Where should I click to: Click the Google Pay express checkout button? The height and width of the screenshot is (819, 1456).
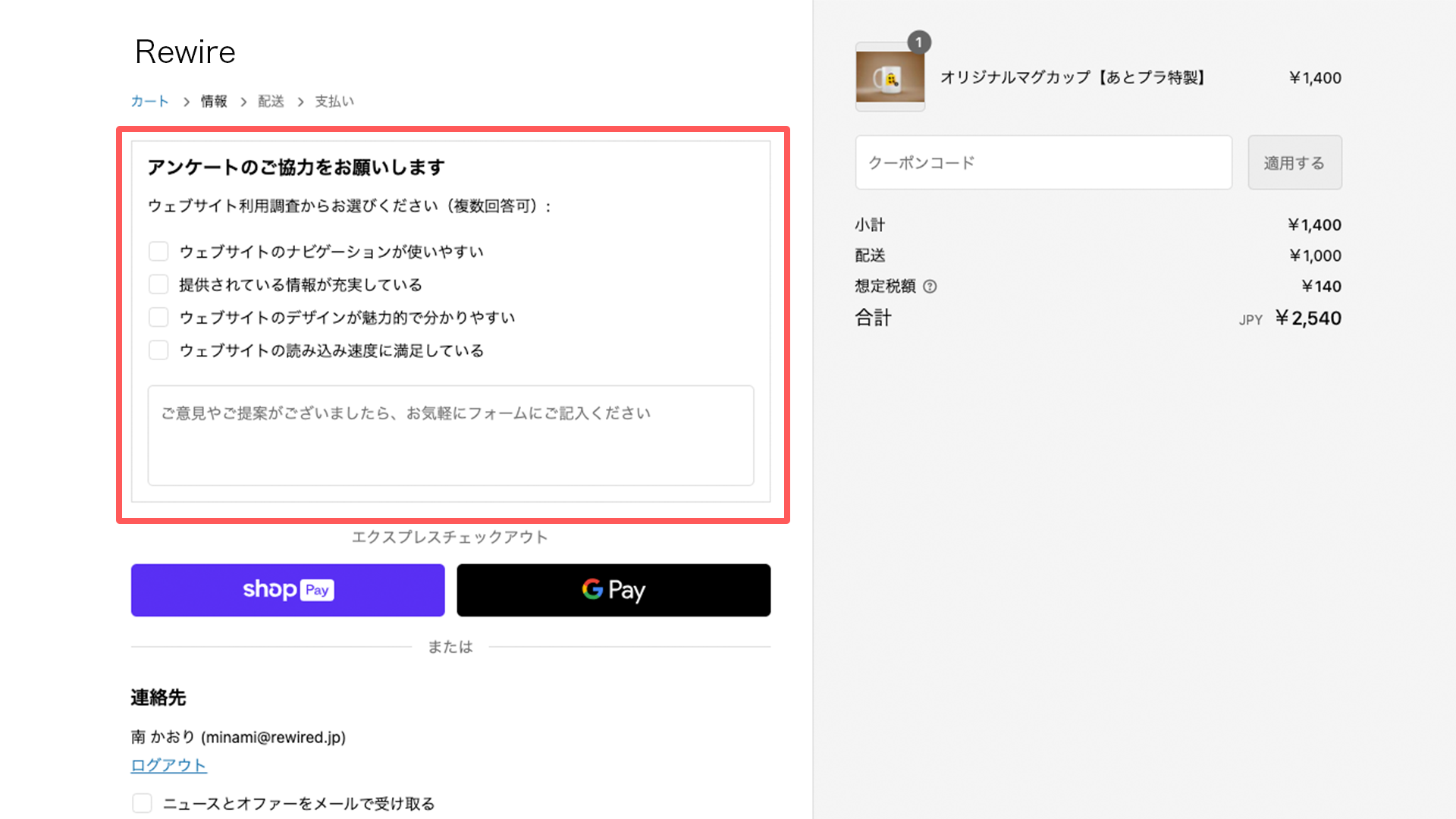pos(614,589)
